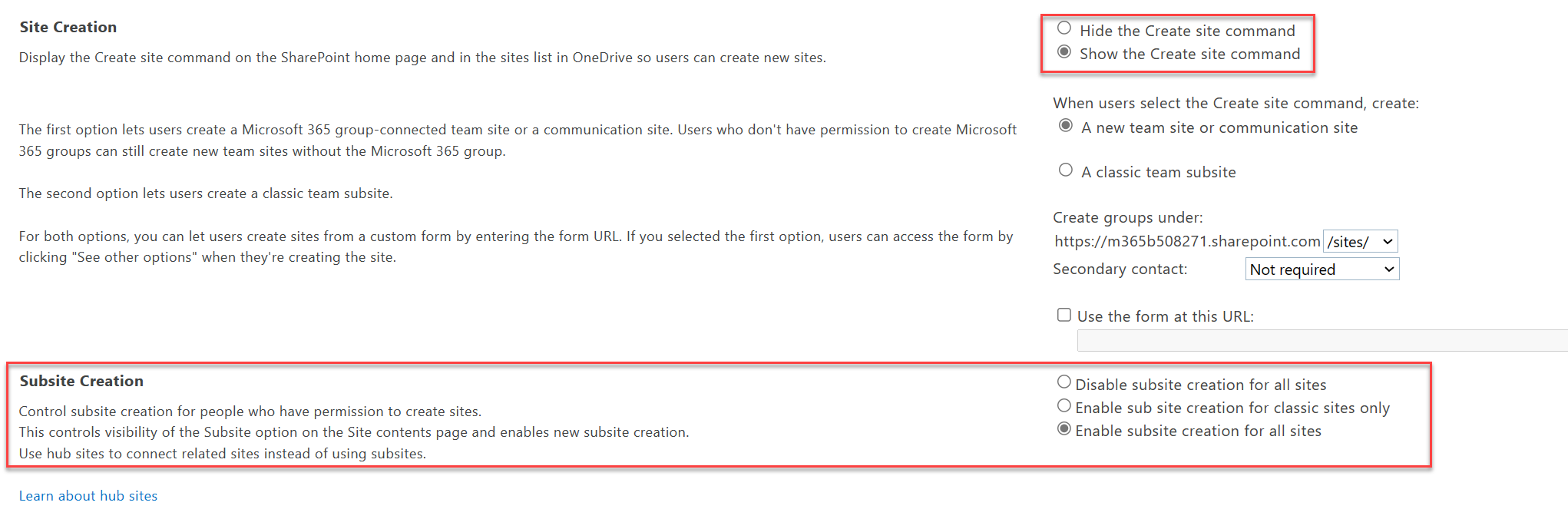The image size is (1568, 519).
Task: Expand the Secondary contact 'Not required' dropdown
Action: [1322, 269]
